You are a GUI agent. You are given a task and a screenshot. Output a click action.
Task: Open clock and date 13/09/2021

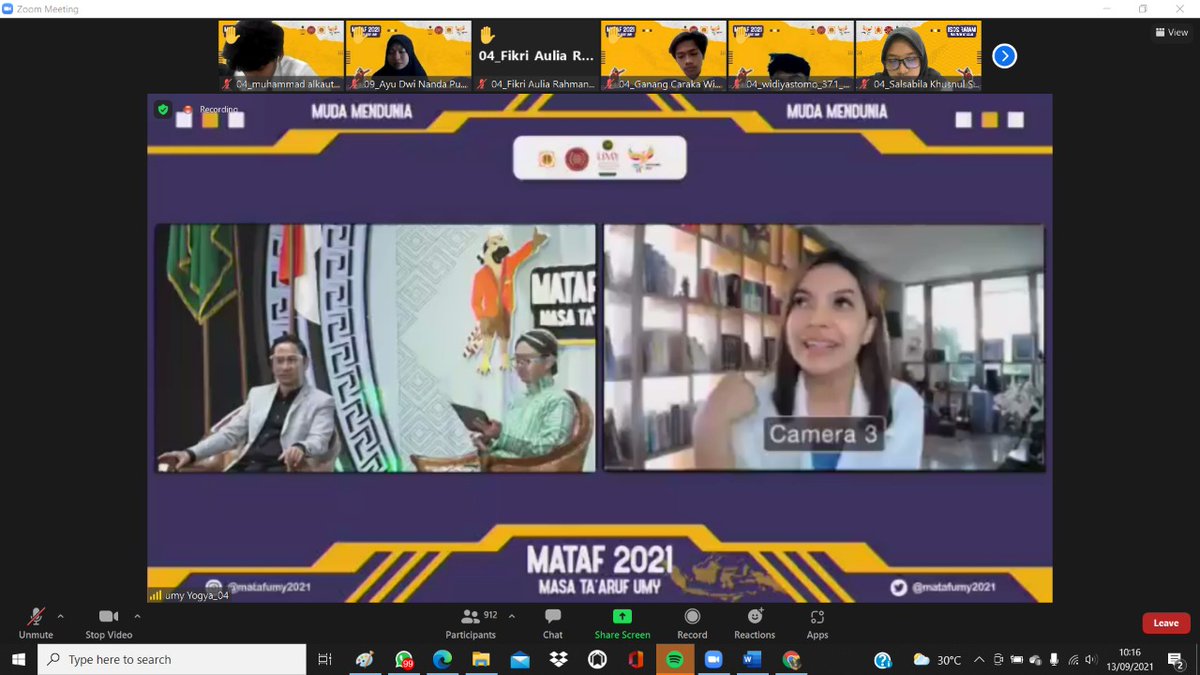(x=1129, y=660)
